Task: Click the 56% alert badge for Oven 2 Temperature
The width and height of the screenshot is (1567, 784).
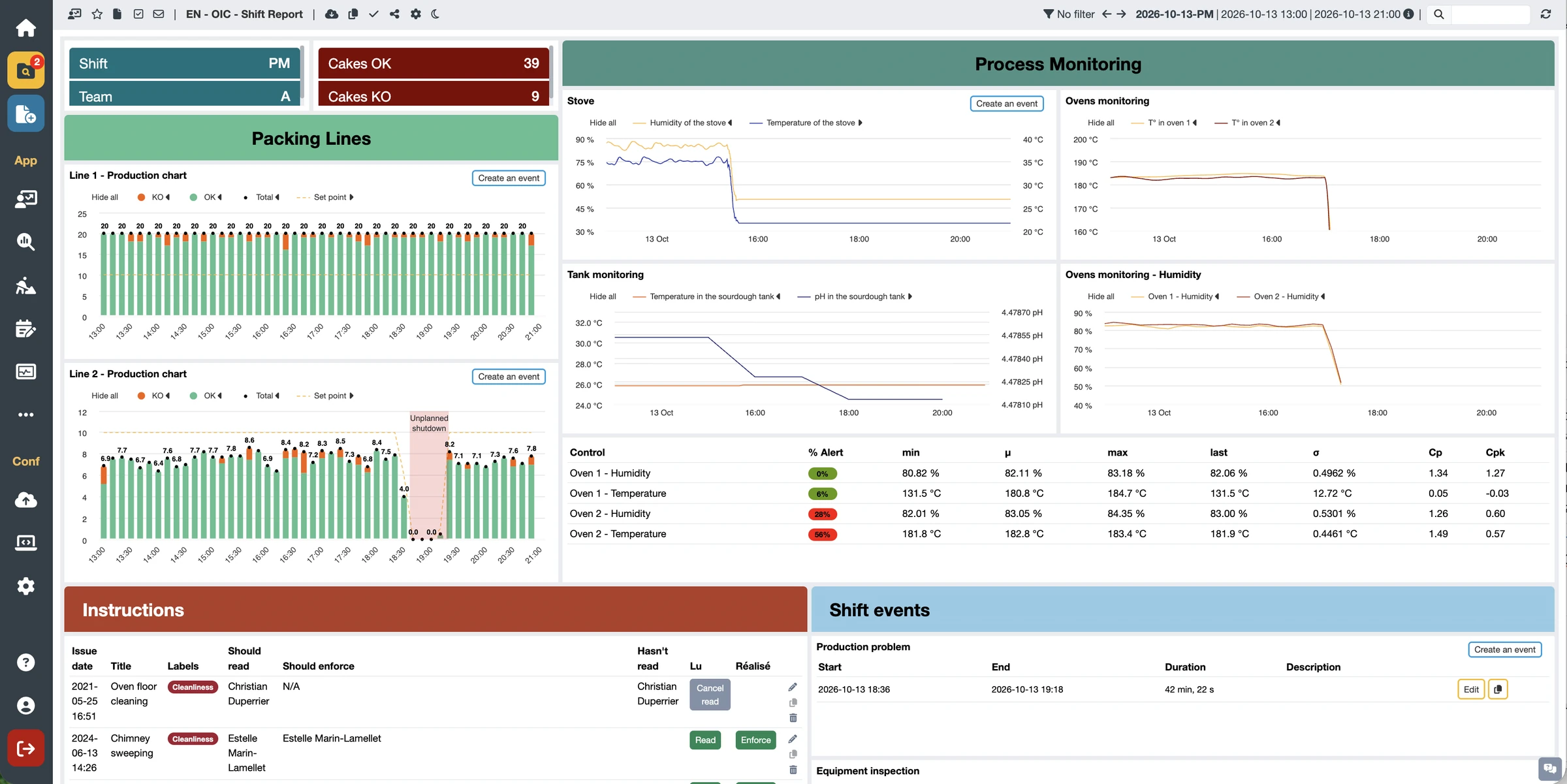Action: (822, 535)
